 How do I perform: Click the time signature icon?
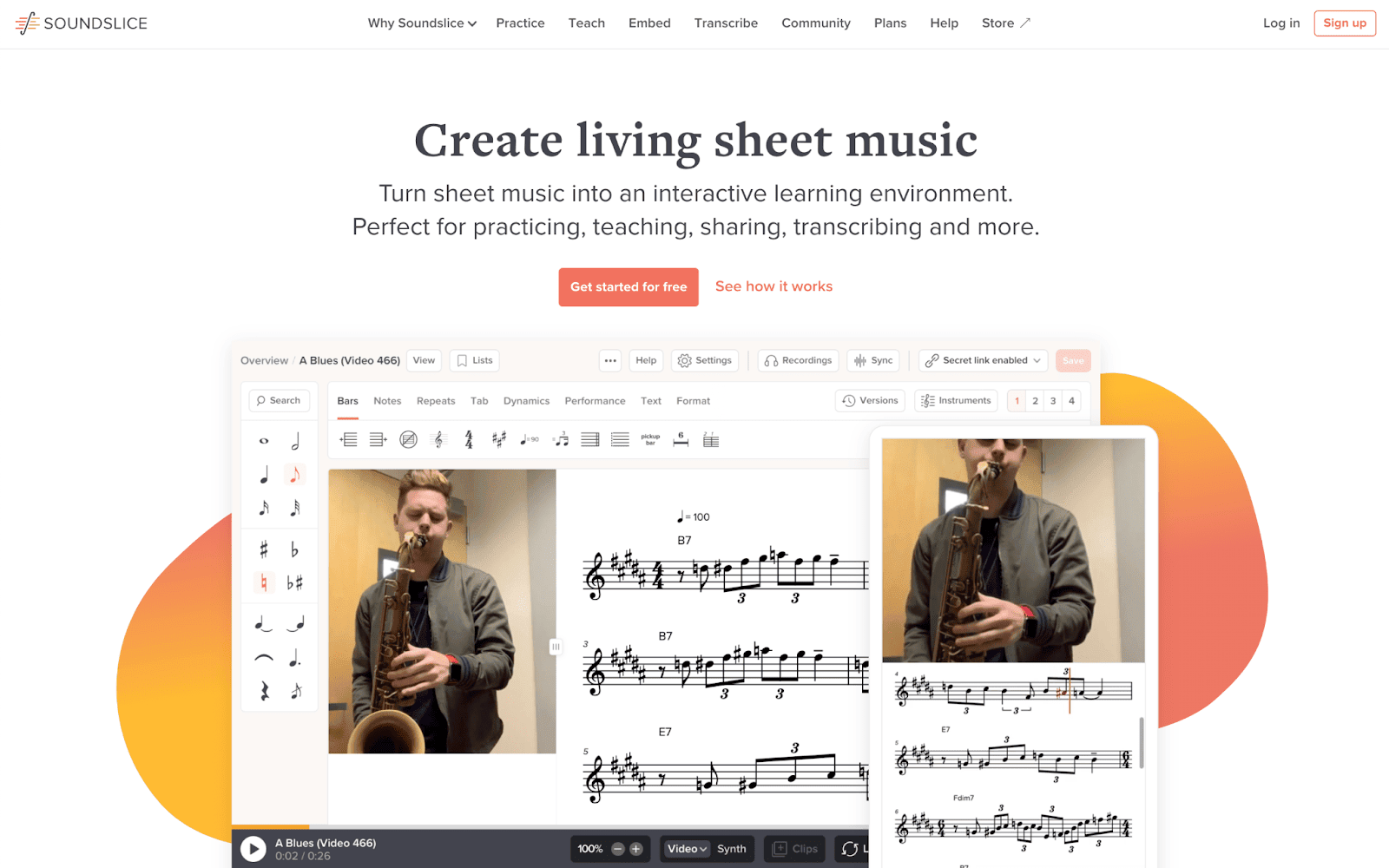tap(469, 440)
